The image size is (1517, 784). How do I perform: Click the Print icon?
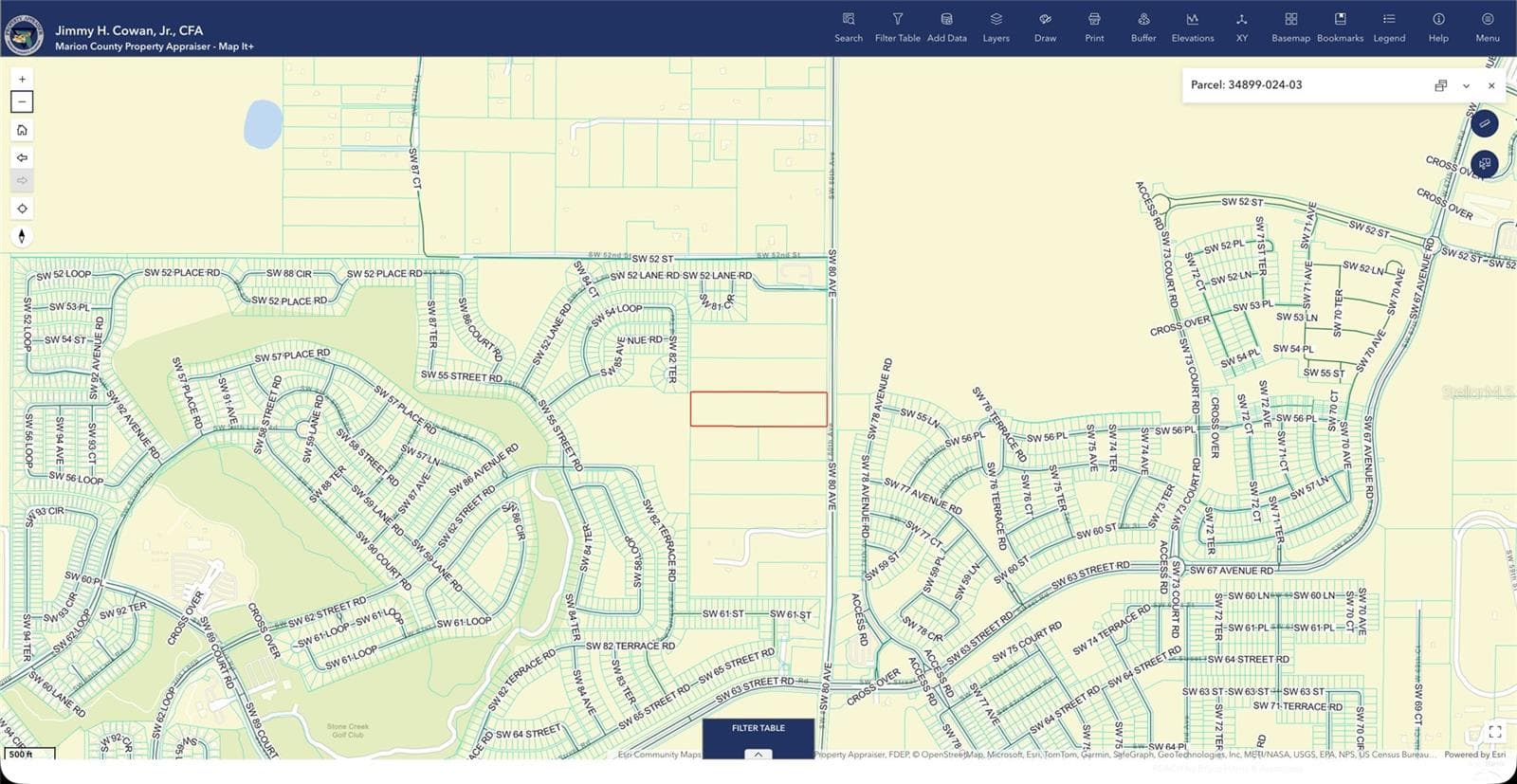(1094, 27)
